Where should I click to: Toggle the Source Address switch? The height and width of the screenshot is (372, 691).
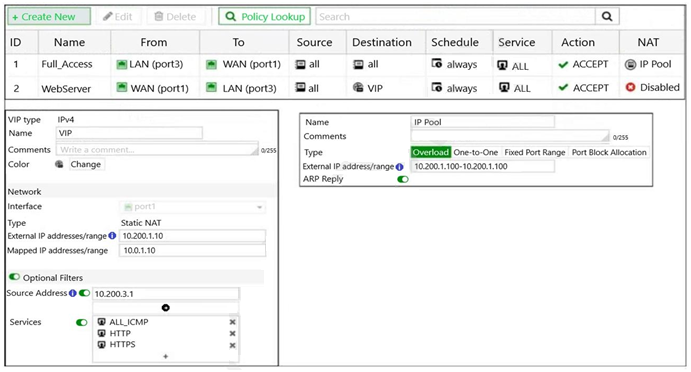point(84,293)
